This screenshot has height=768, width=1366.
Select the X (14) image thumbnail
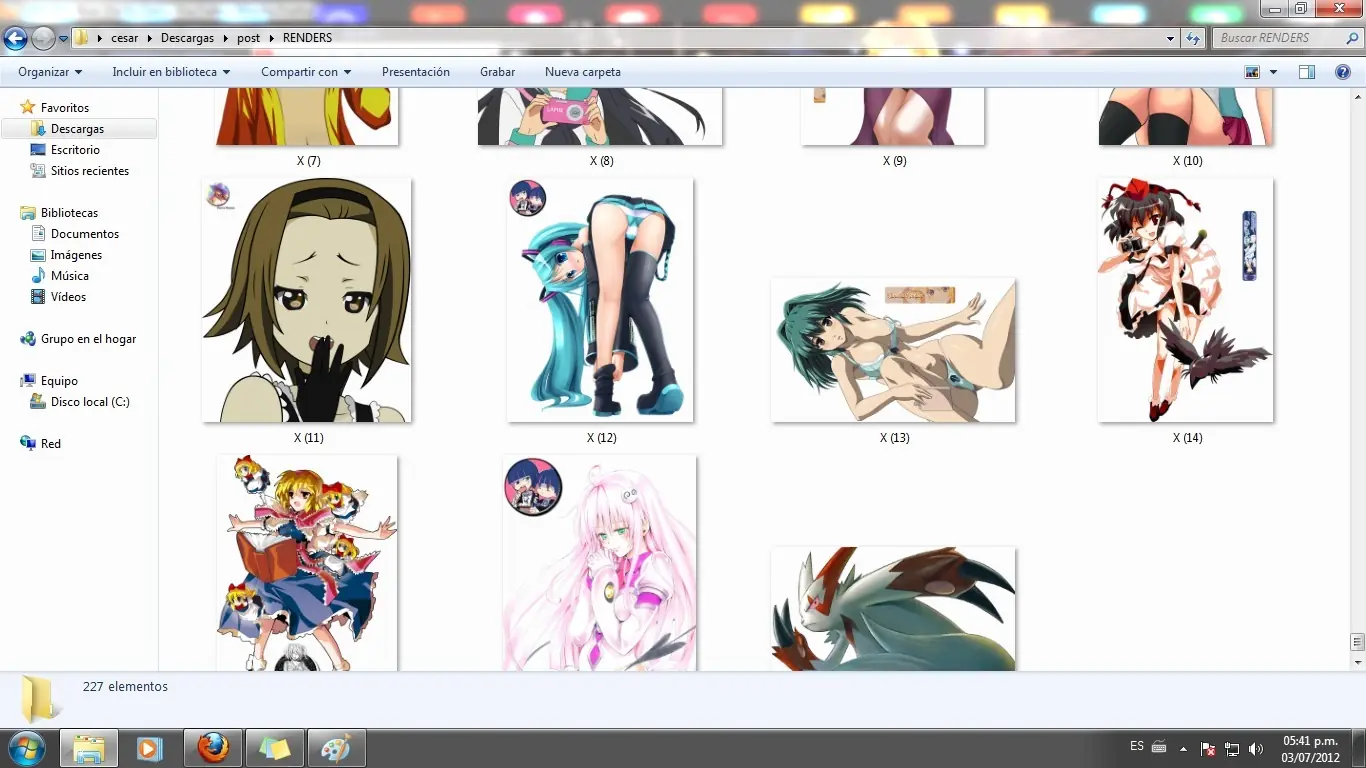click(1186, 300)
